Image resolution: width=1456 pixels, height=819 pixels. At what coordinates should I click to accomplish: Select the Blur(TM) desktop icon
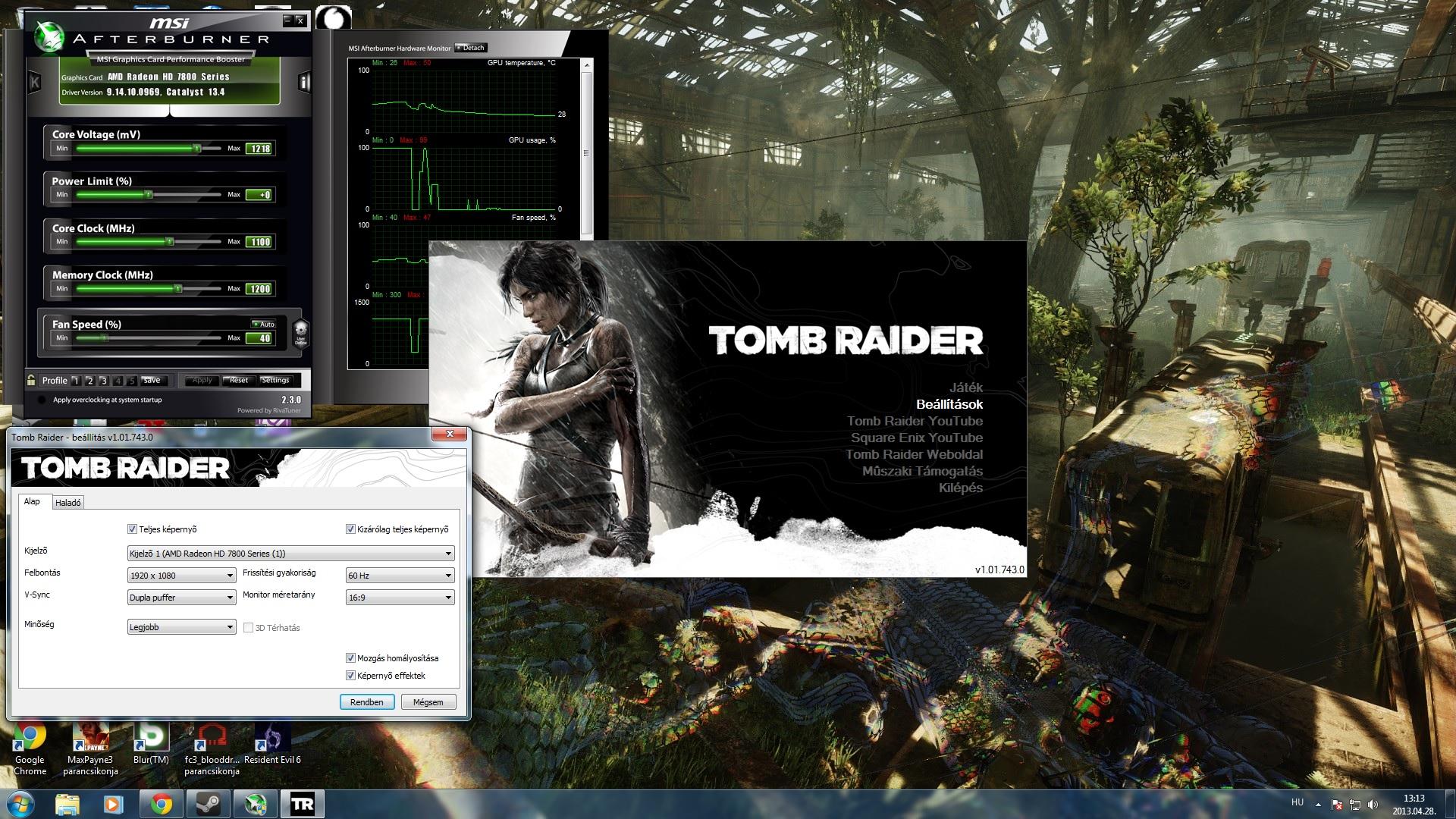pyautogui.click(x=151, y=745)
